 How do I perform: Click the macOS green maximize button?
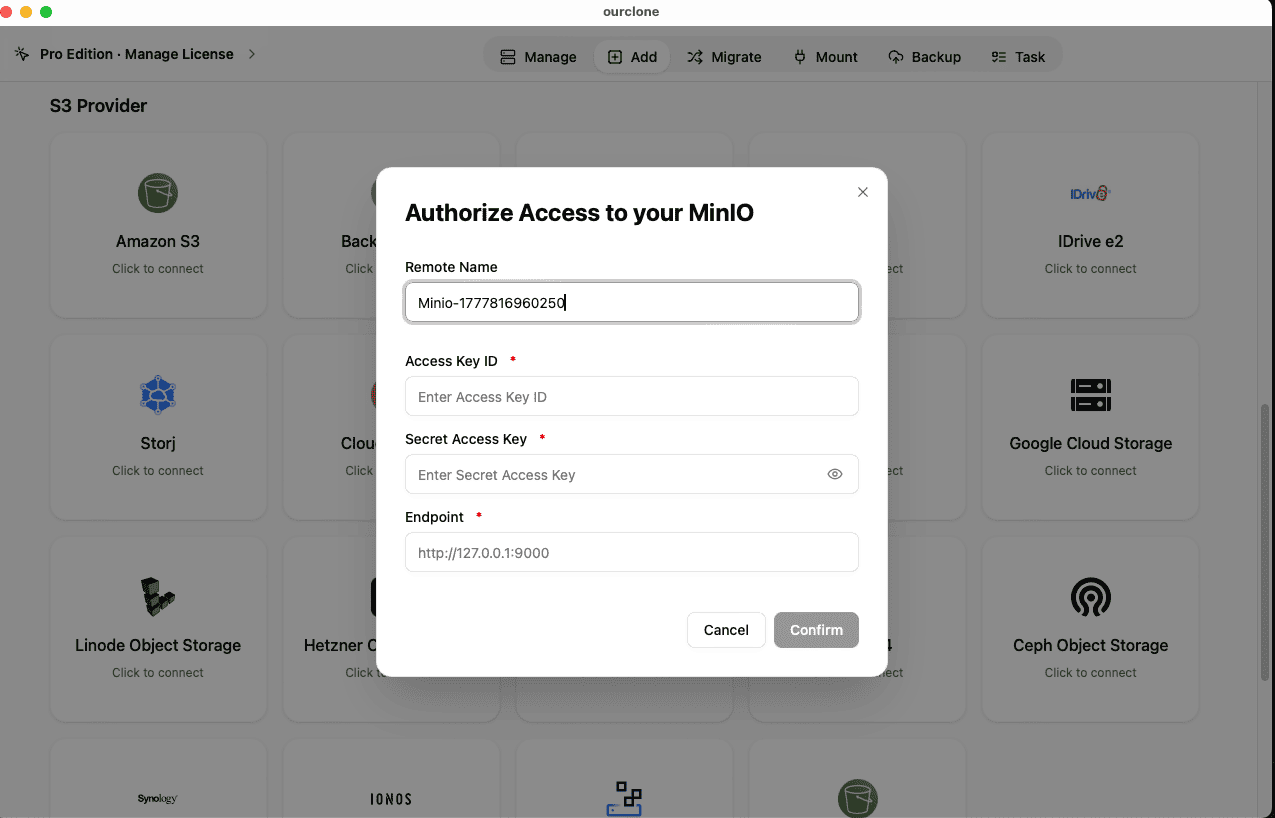46,12
